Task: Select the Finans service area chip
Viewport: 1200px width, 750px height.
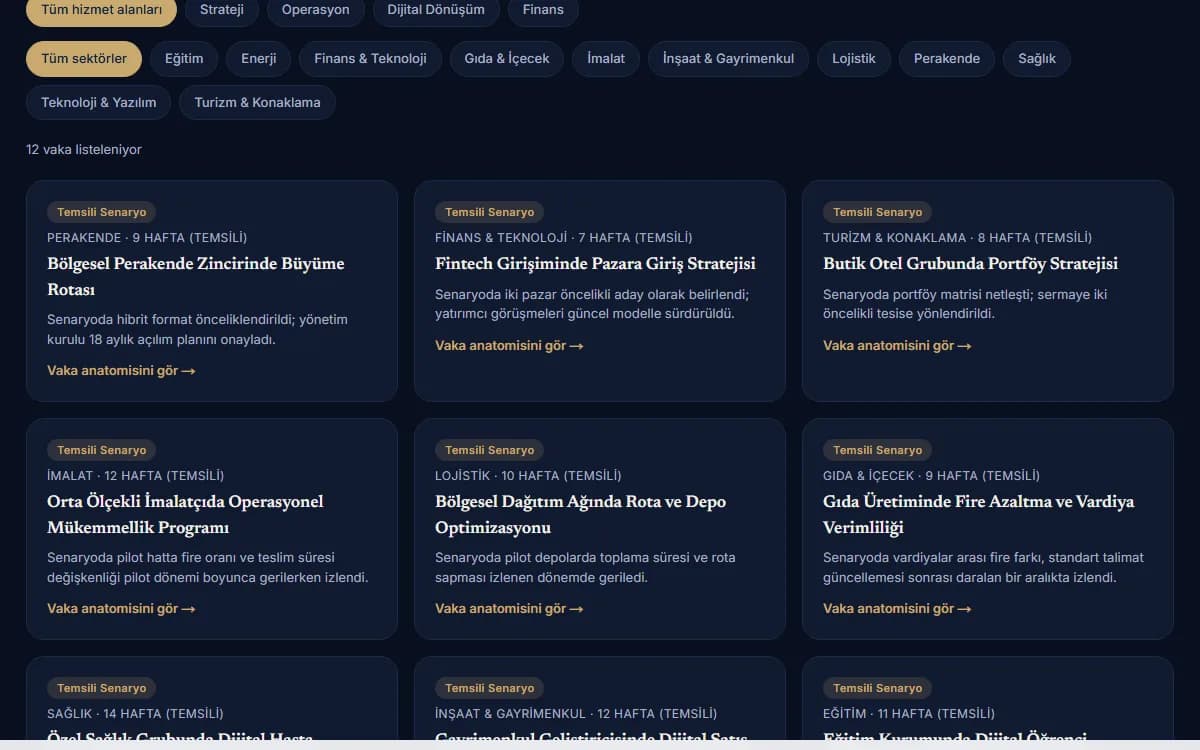Action: pyautogui.click(x=543, y=10)
